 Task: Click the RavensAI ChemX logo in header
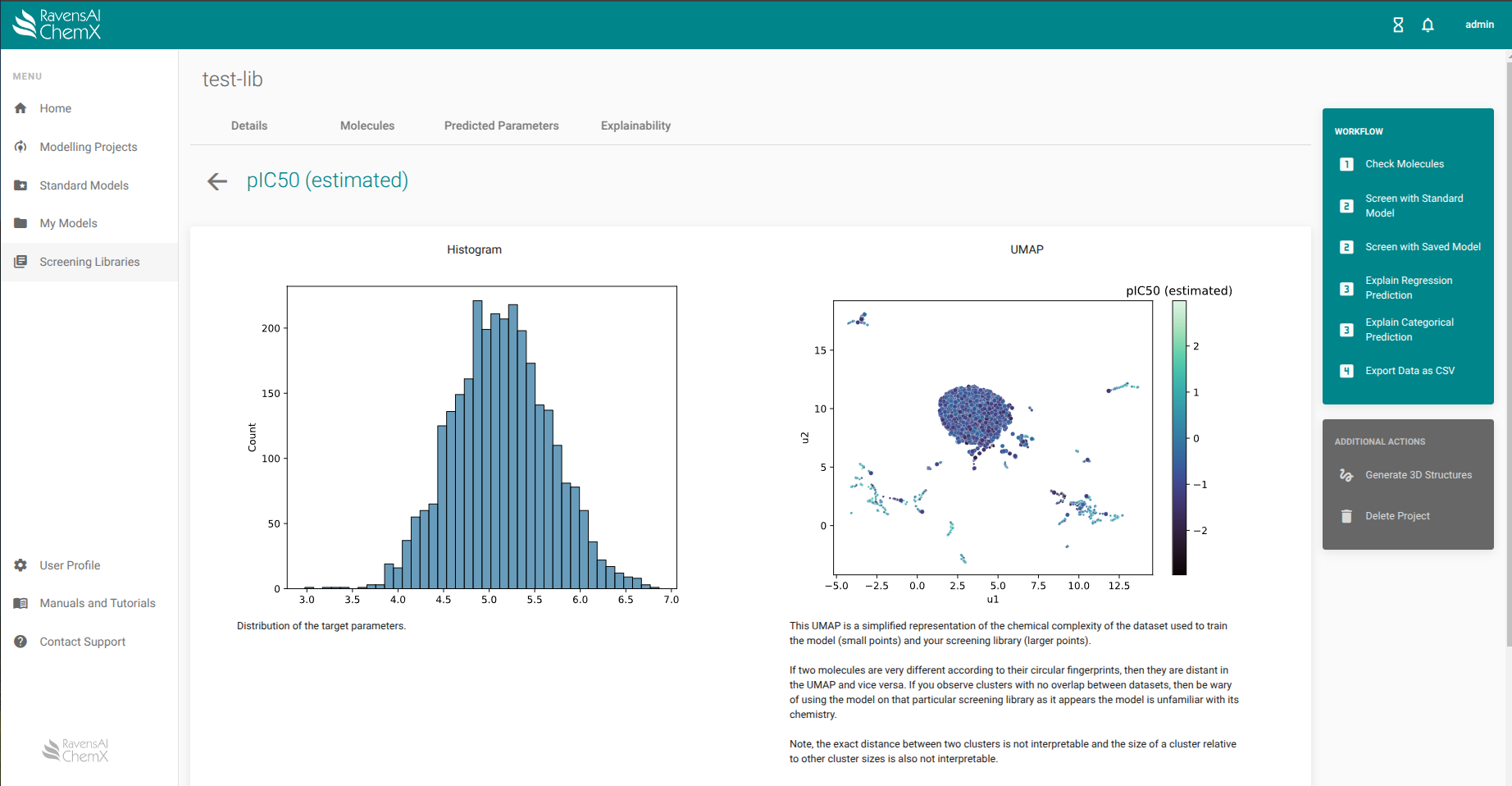(57, 25)
